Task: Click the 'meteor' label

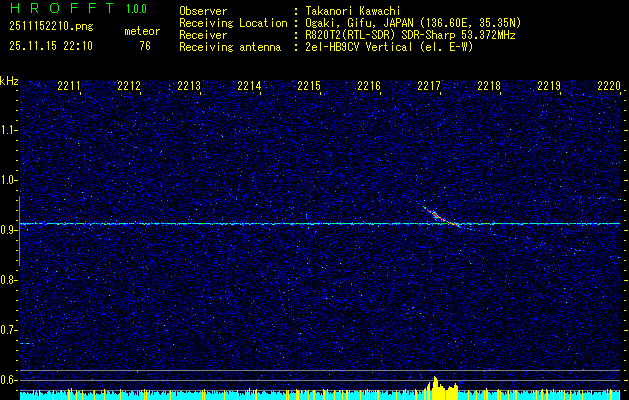Action: click(x=142, y=31)
